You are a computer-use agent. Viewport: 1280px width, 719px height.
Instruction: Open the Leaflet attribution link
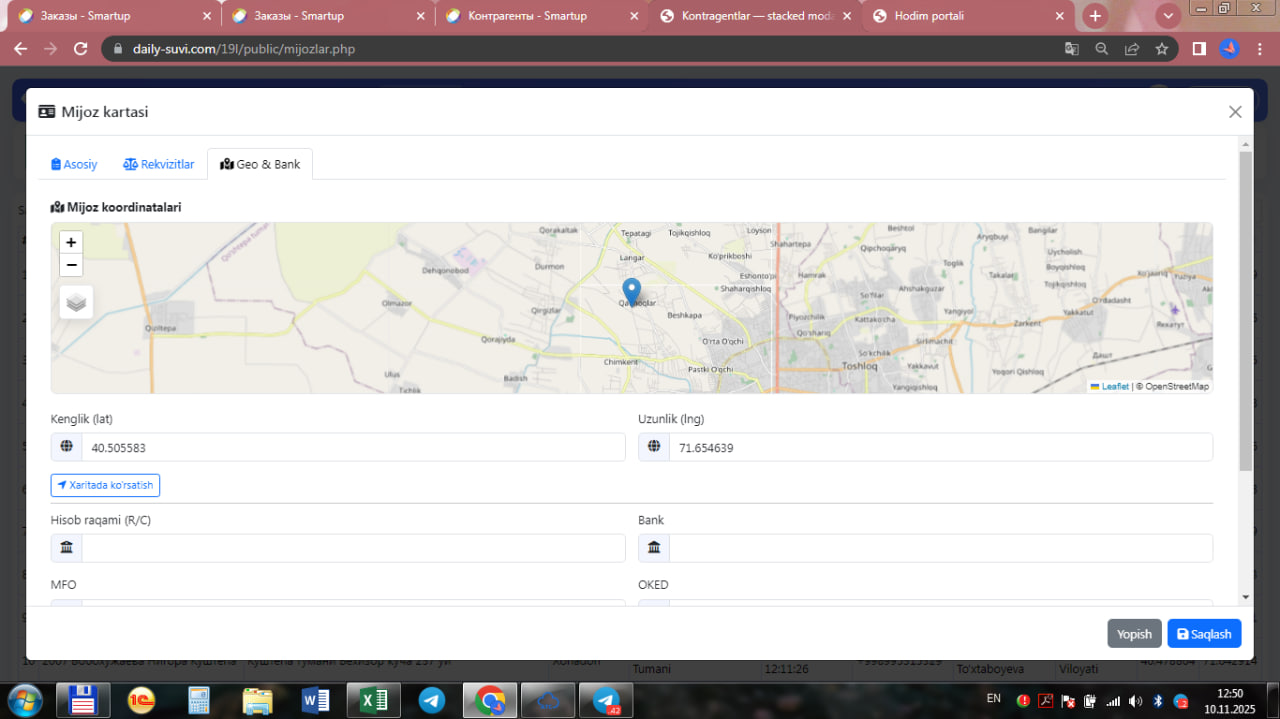click(x=1115, y=386)
